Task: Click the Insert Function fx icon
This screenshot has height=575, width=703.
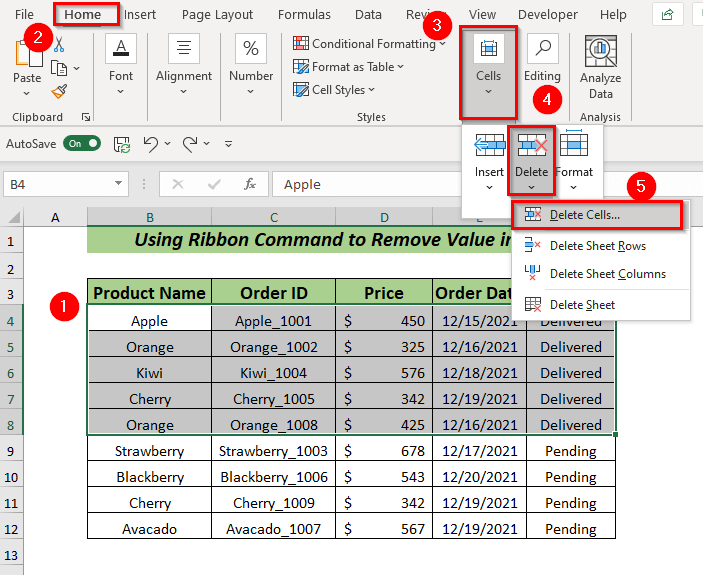Action: tap(250, 184)
